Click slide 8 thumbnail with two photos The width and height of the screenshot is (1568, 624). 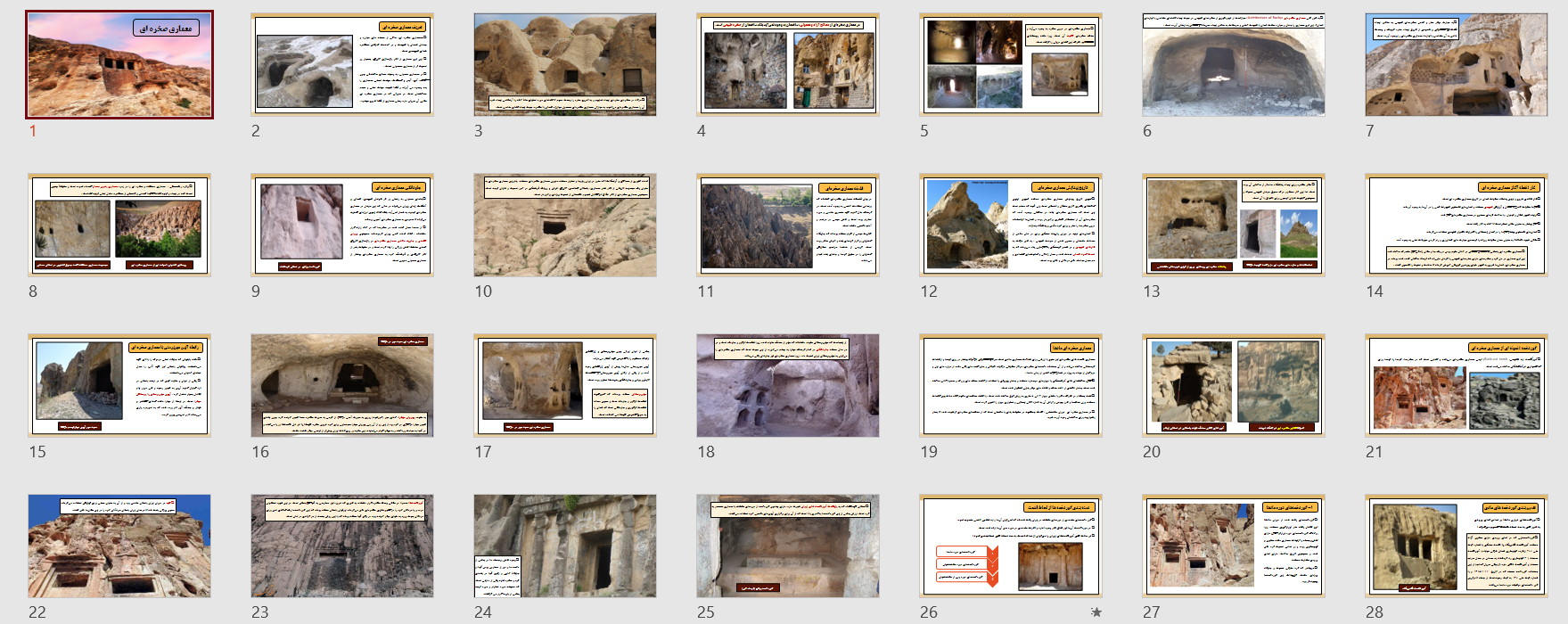(x=119, y=225)
